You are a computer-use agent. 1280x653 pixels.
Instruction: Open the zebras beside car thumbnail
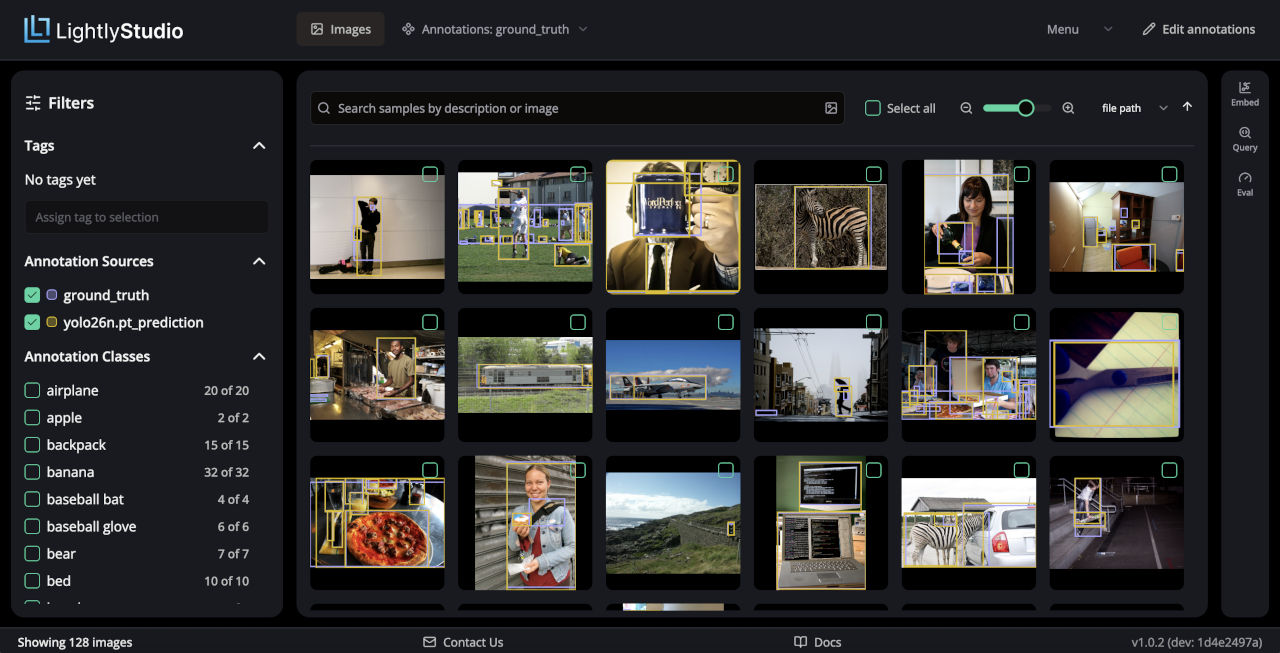(x=969, y=523)
